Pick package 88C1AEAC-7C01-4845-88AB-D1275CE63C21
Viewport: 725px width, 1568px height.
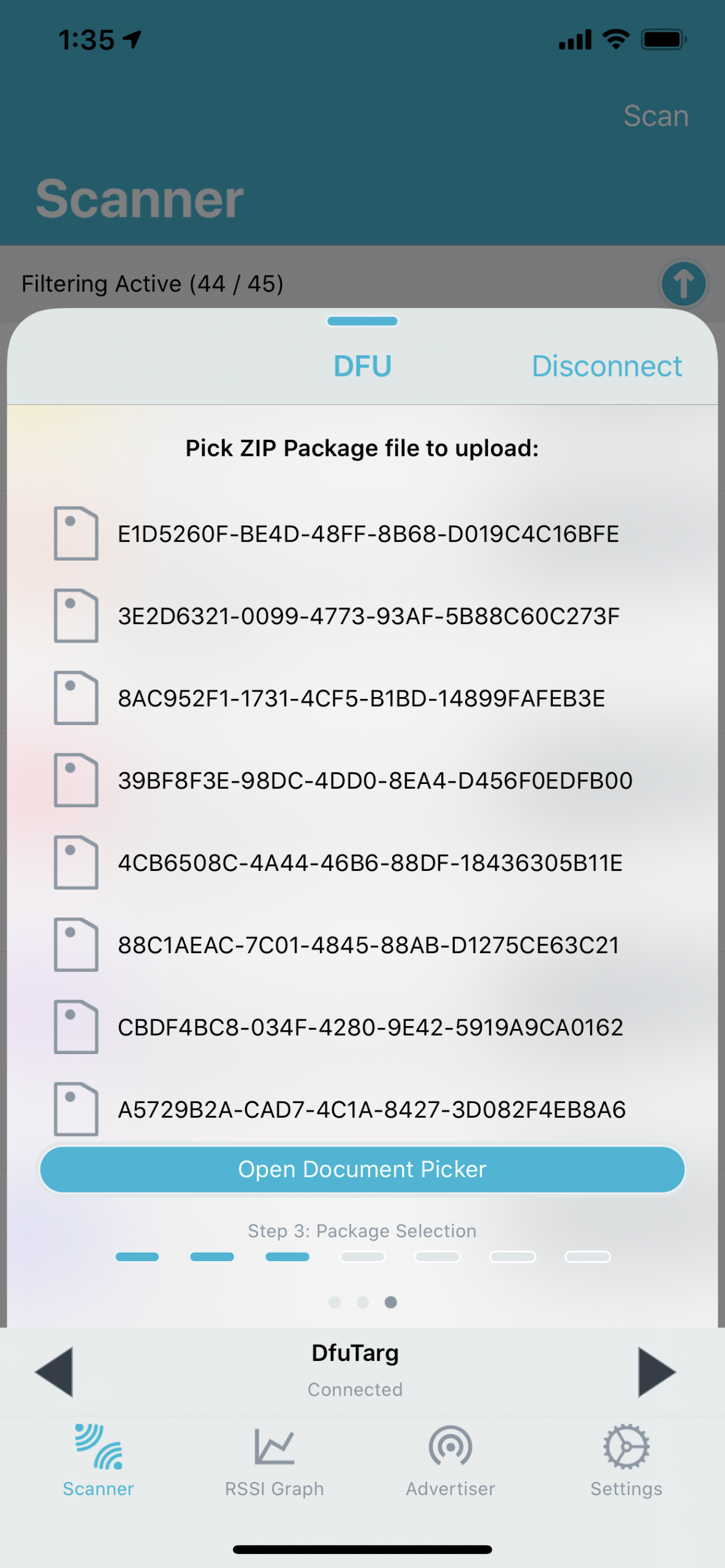(x=368, y=945)
